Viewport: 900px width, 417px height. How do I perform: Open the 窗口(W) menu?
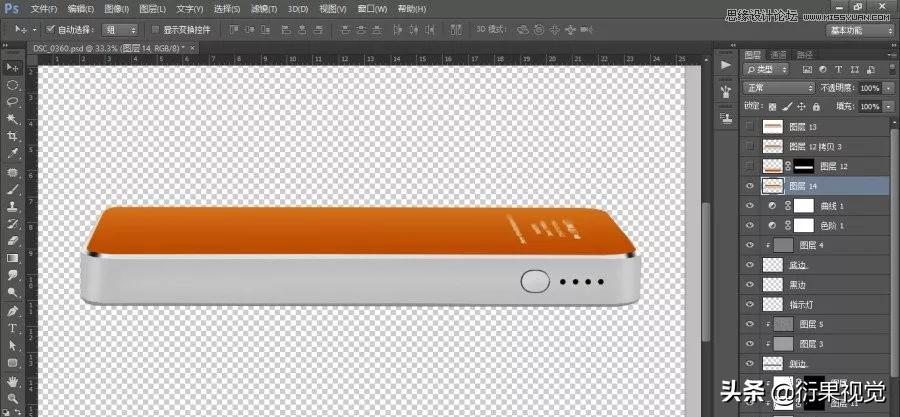pyautogui.click(x=373, y=9)
